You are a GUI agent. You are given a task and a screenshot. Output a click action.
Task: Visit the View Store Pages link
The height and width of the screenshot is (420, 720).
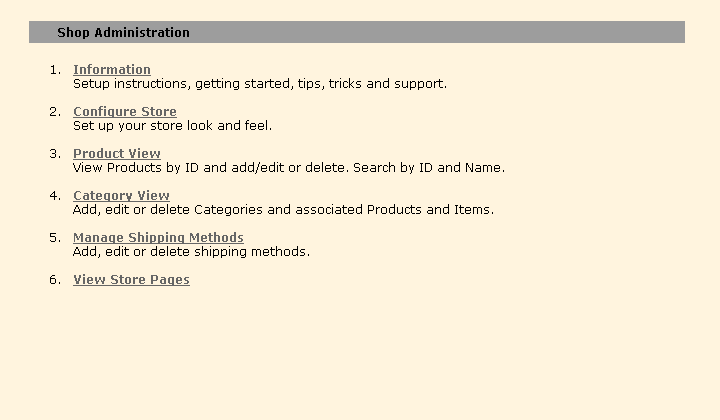131,280
